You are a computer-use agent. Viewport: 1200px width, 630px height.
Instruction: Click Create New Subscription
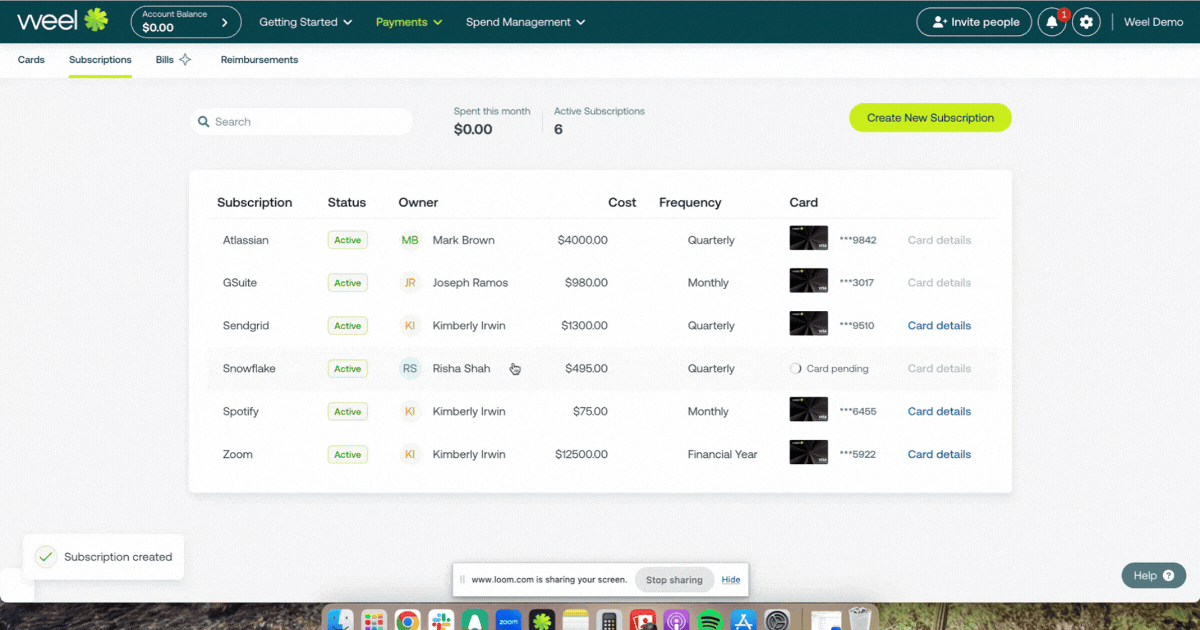click(x=929, y=117)
